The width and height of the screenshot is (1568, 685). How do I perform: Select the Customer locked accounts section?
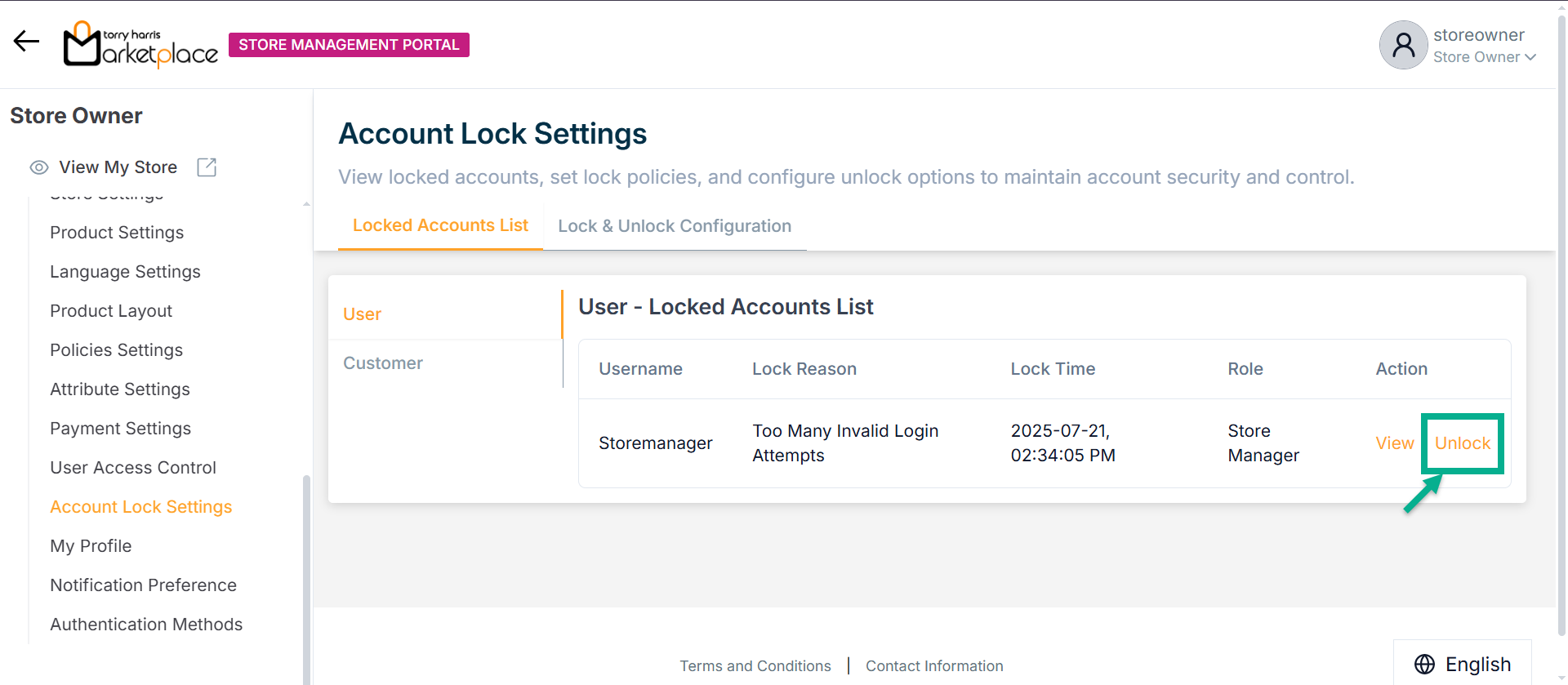pyautogui.click(x=383, y=363)
